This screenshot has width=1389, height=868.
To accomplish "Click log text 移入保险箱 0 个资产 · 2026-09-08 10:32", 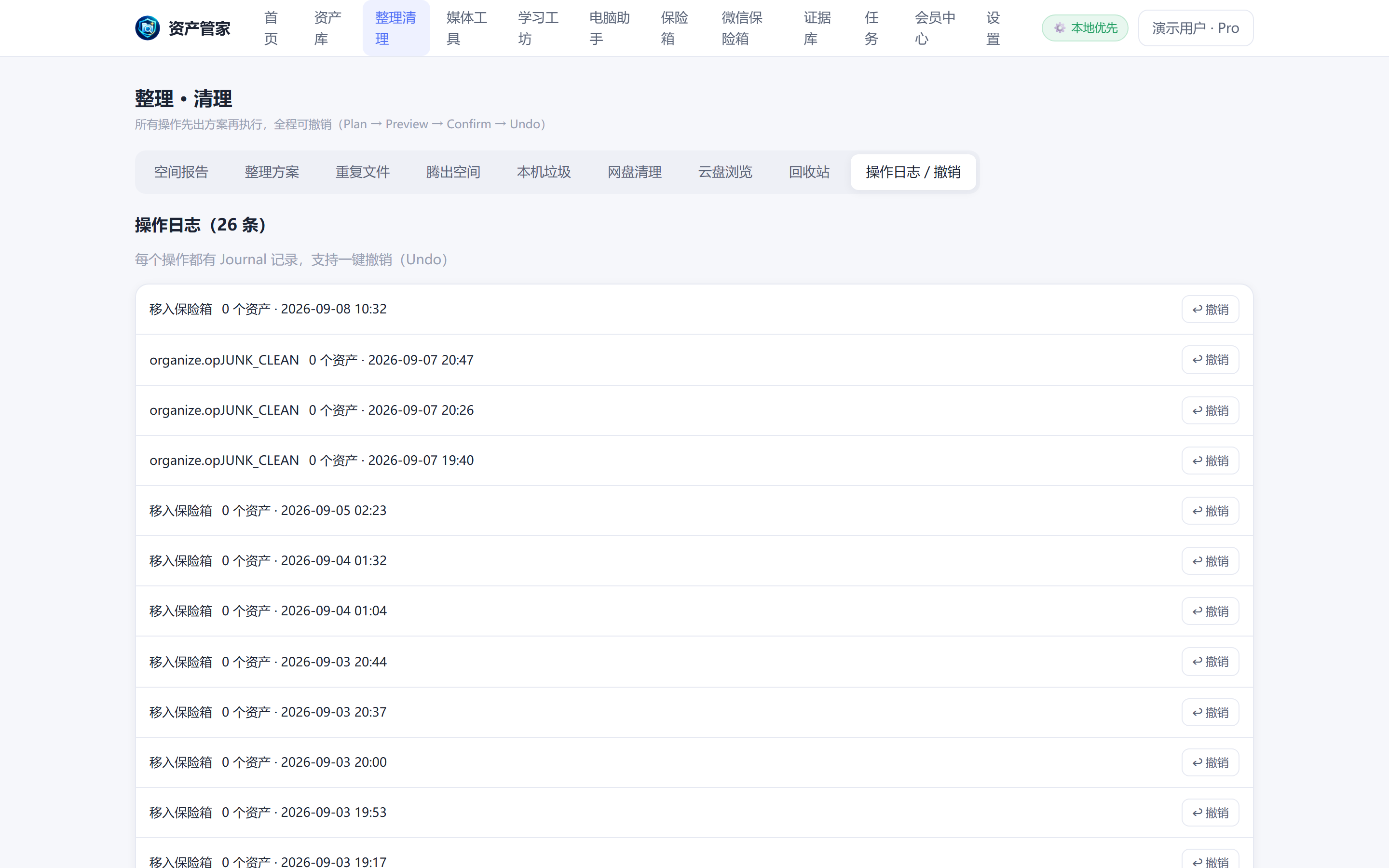I will pyautogui.click(x=268, y=309).
